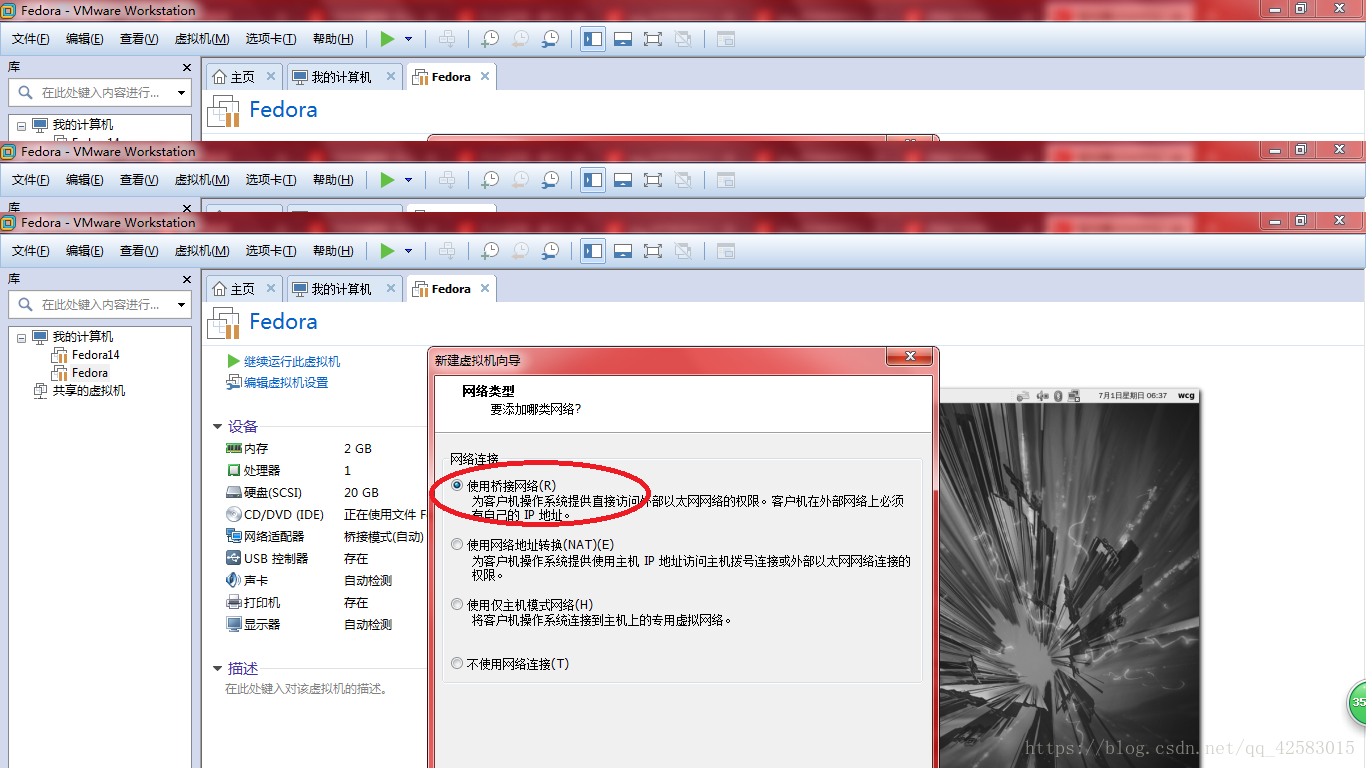The width and height of the screenshot is (1366, 768).
Task: Collapse the 描述 section triangle
Action: coord(217,669)
